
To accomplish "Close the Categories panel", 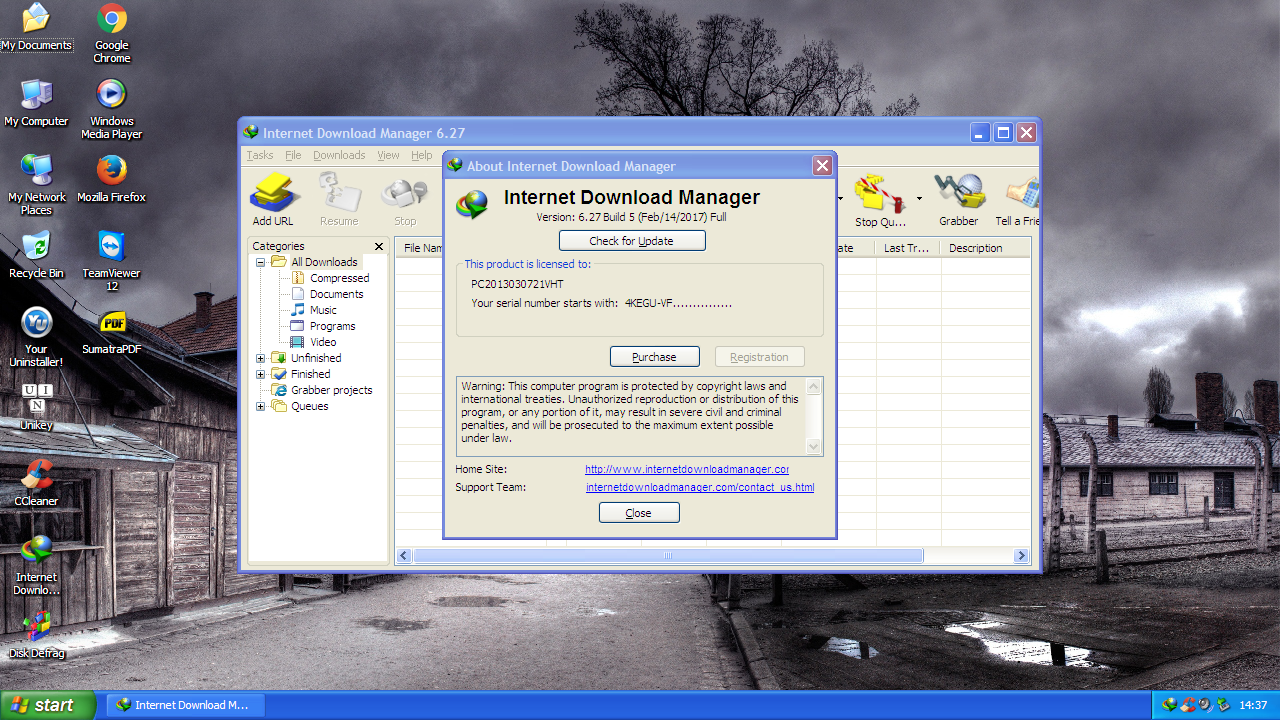I will click(379, 246).
